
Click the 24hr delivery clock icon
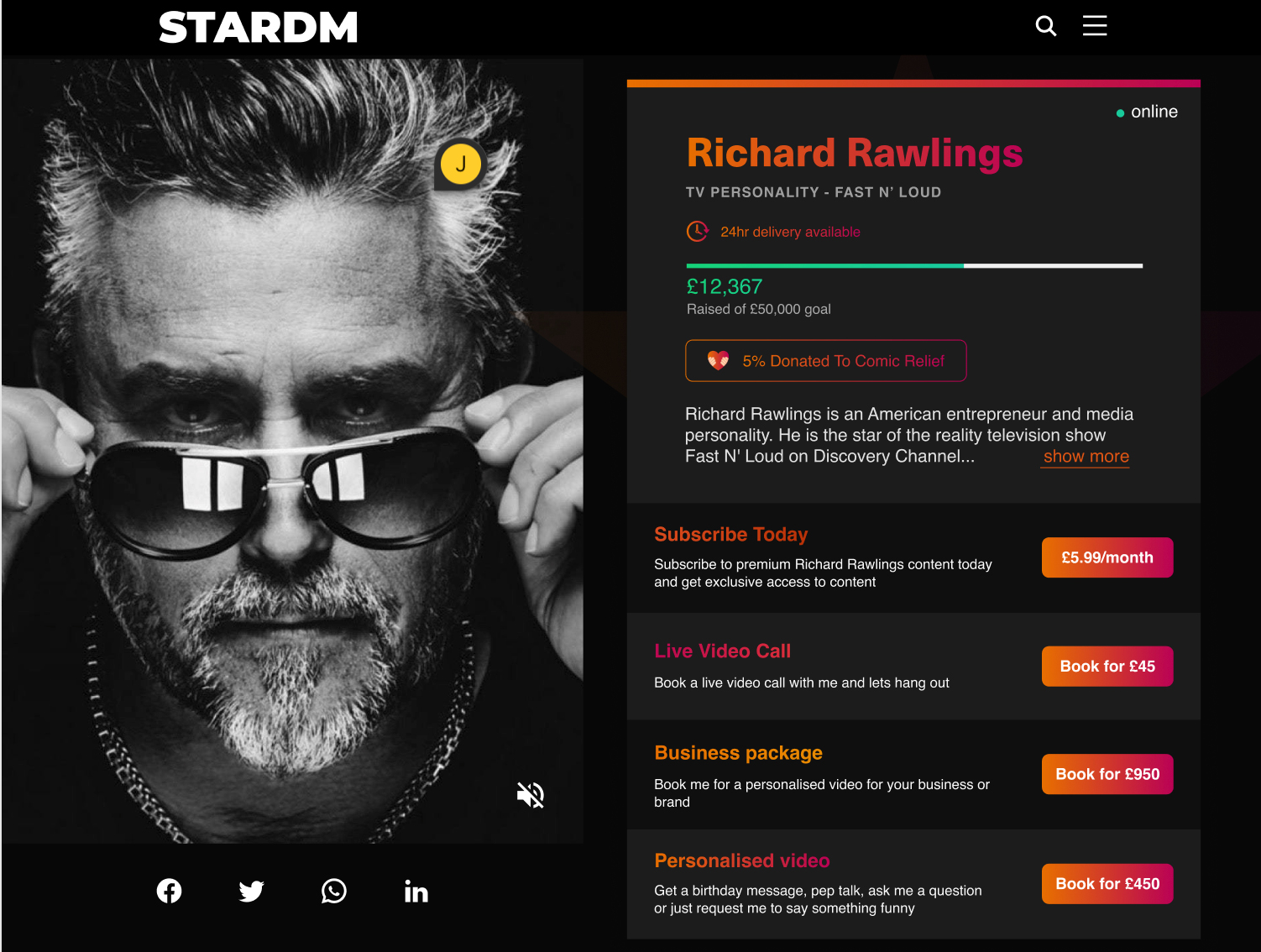point(697,231)
